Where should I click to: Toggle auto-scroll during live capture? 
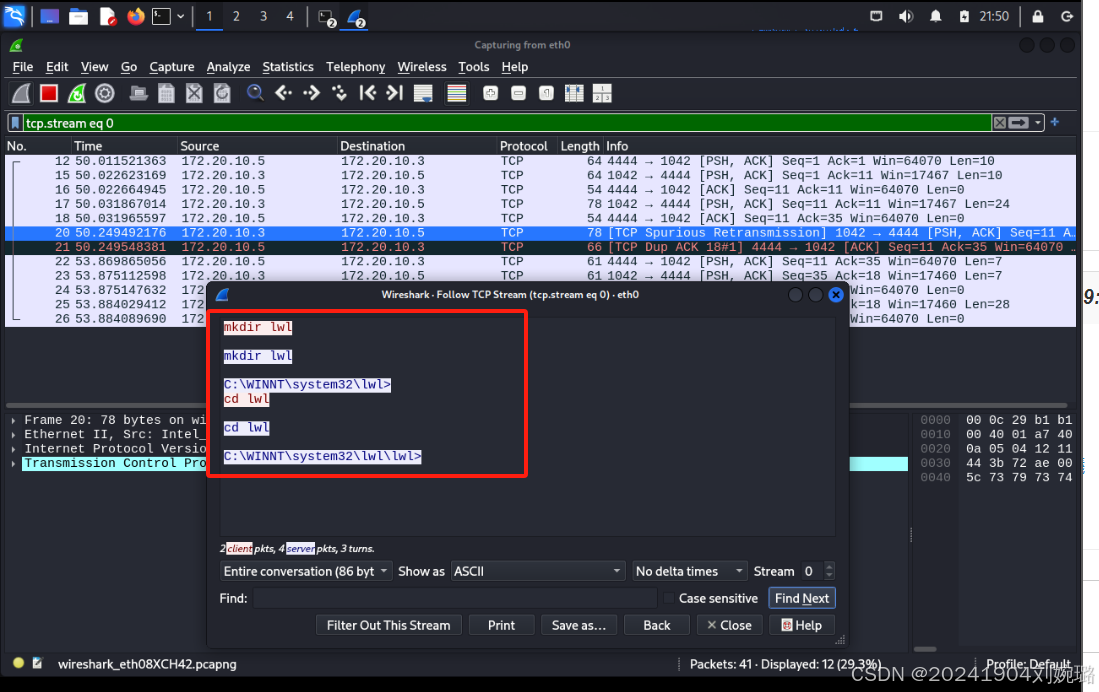(x=423, y=93)
